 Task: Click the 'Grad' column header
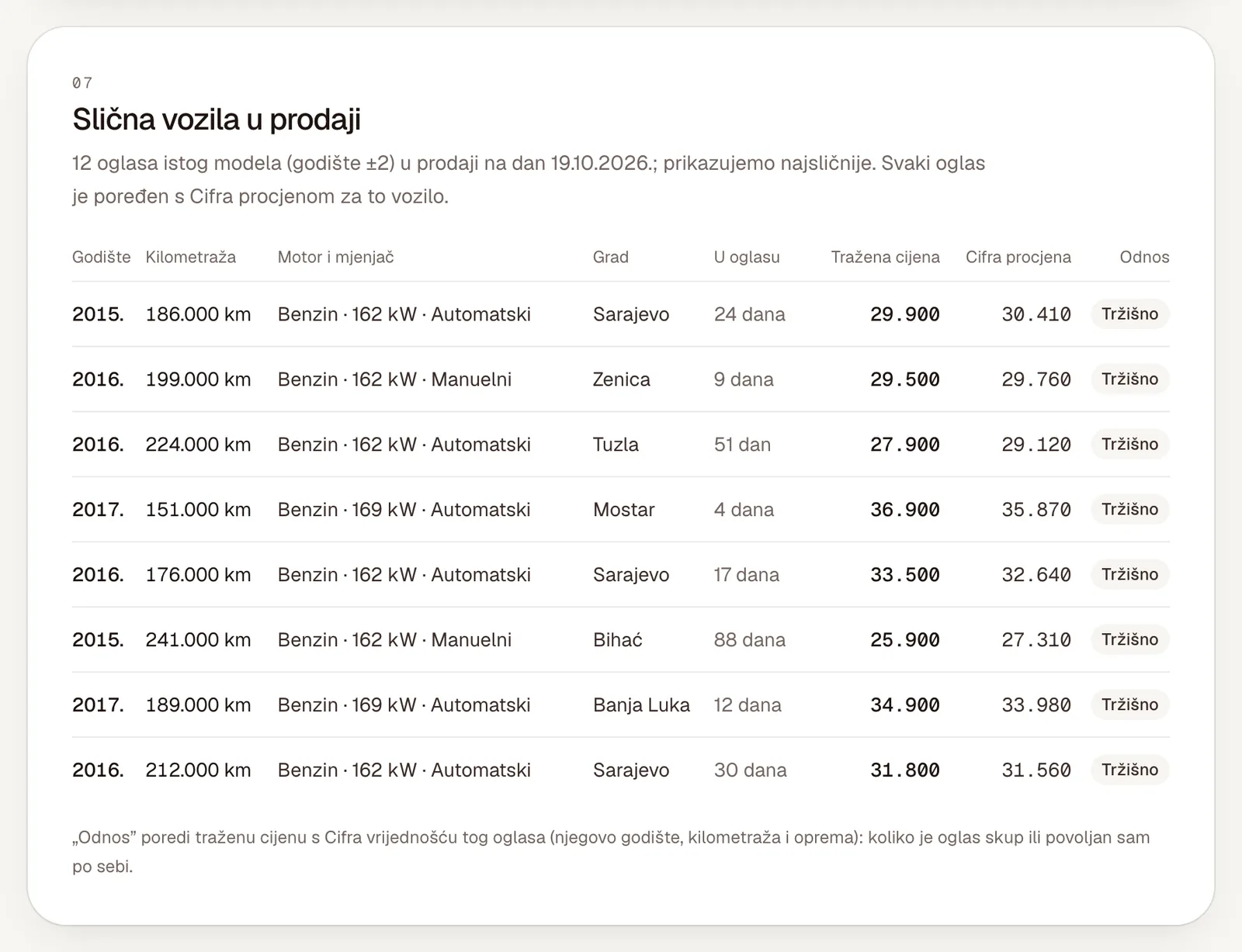coord(611,257)
